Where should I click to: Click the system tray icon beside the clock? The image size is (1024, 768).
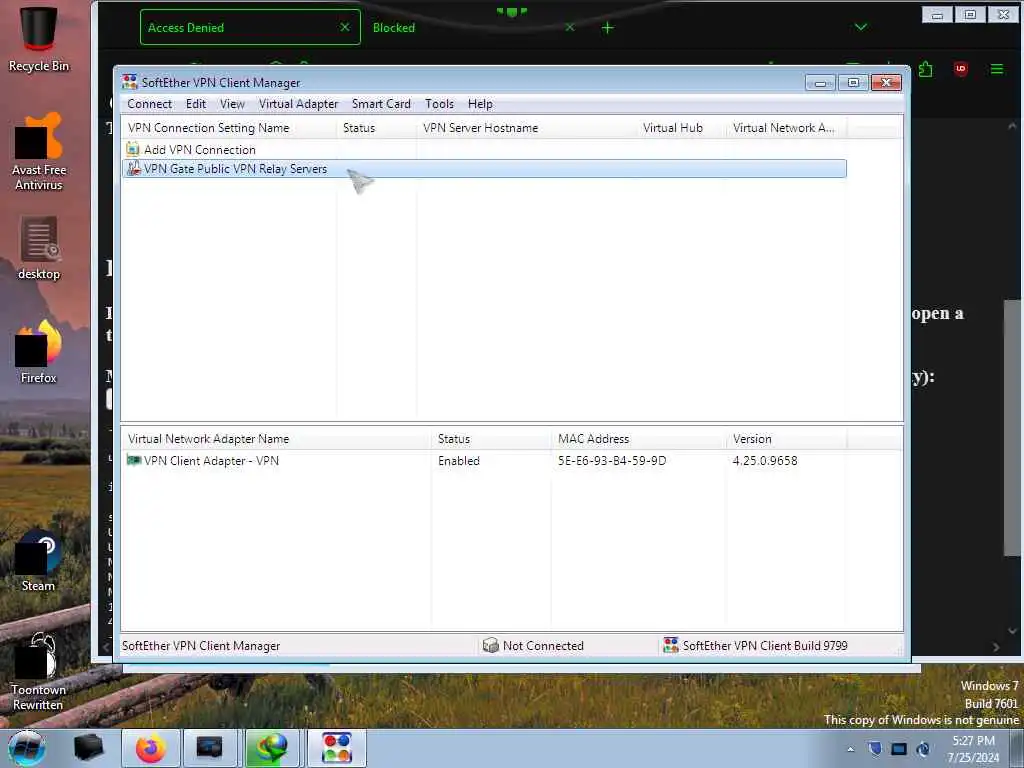pos(923,748)
